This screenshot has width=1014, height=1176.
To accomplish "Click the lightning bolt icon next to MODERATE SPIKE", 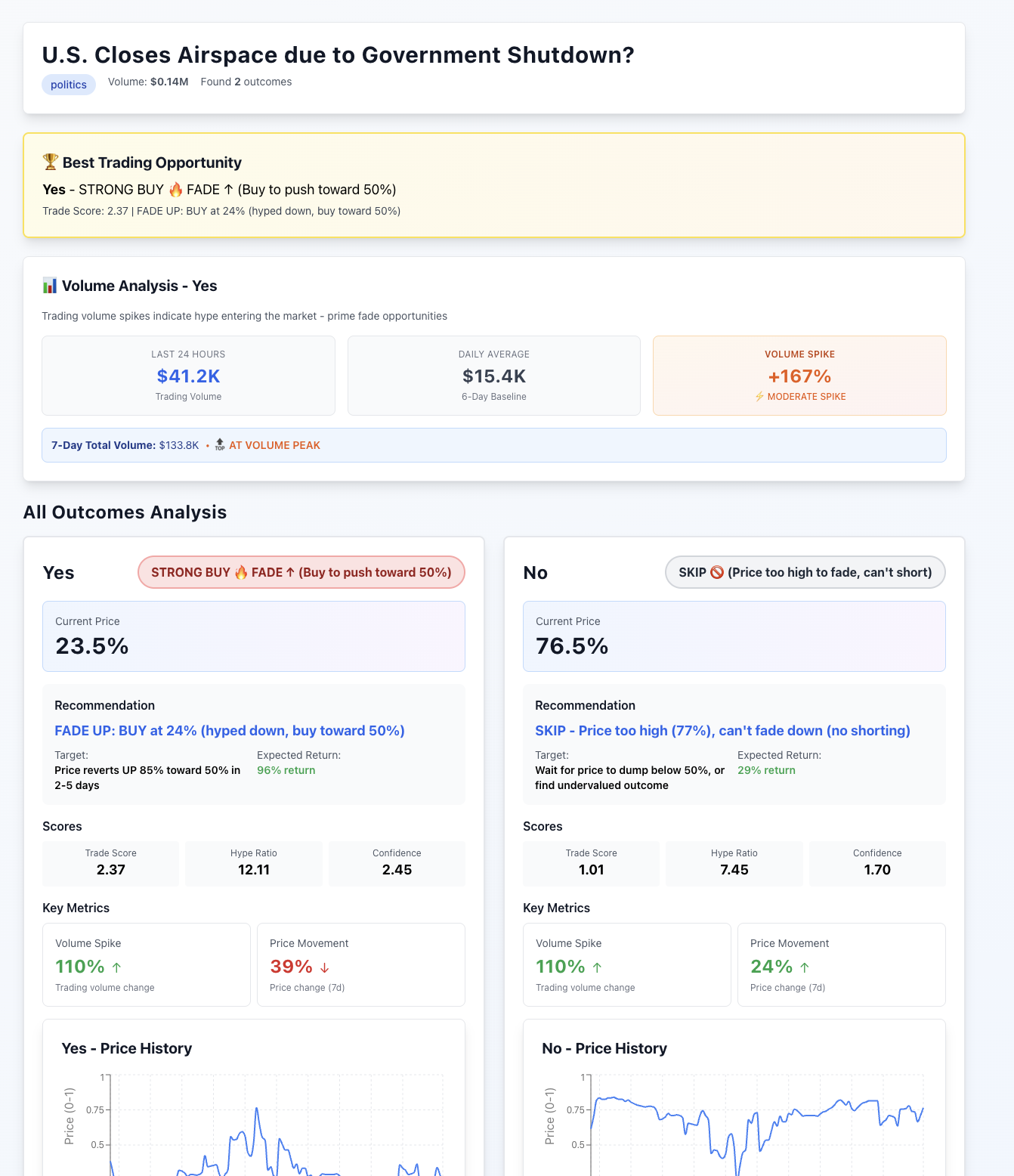I will 759,397.
